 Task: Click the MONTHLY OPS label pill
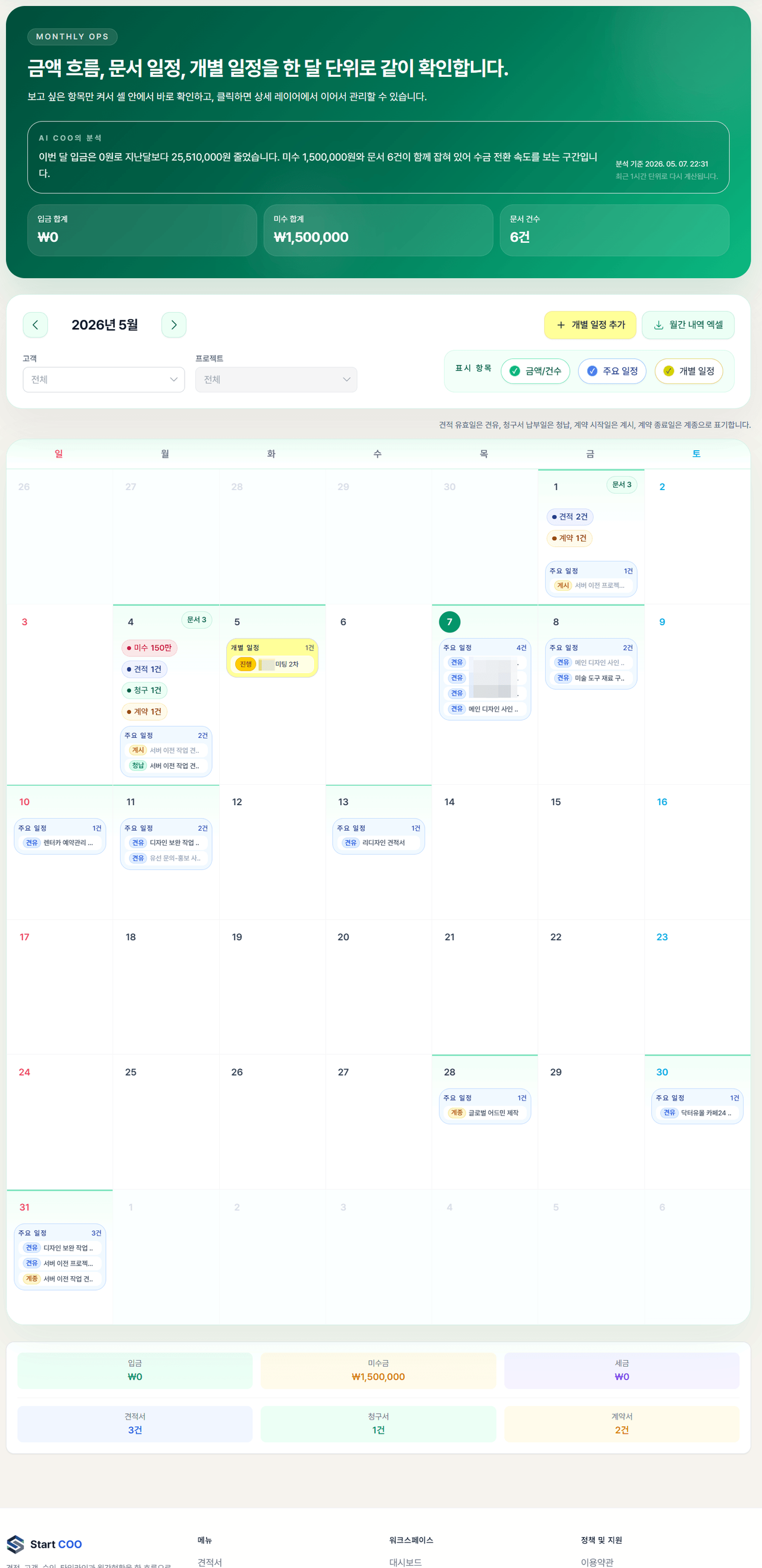click(73, 36)
